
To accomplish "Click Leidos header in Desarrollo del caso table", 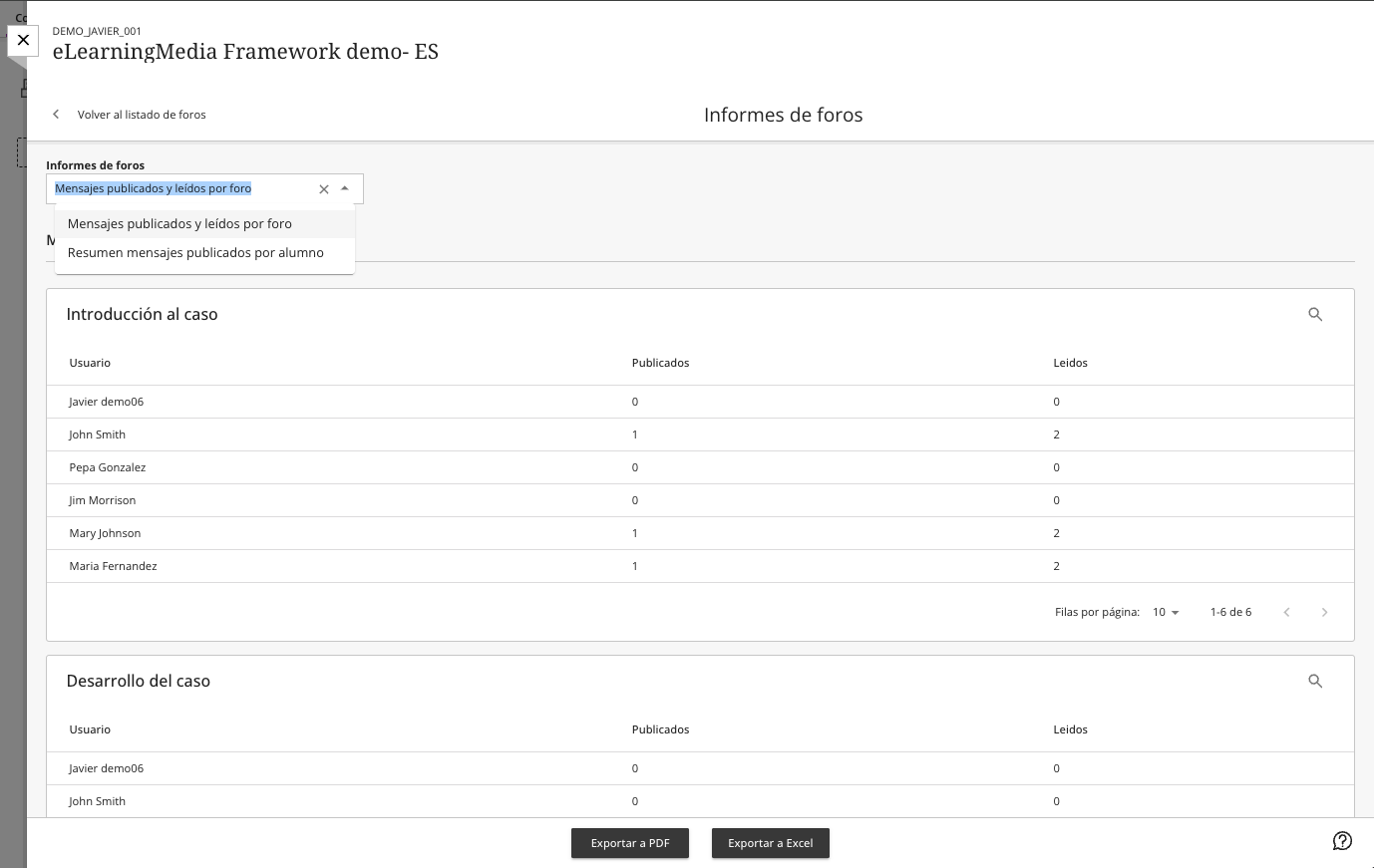I will click(x=1070, y=729).
